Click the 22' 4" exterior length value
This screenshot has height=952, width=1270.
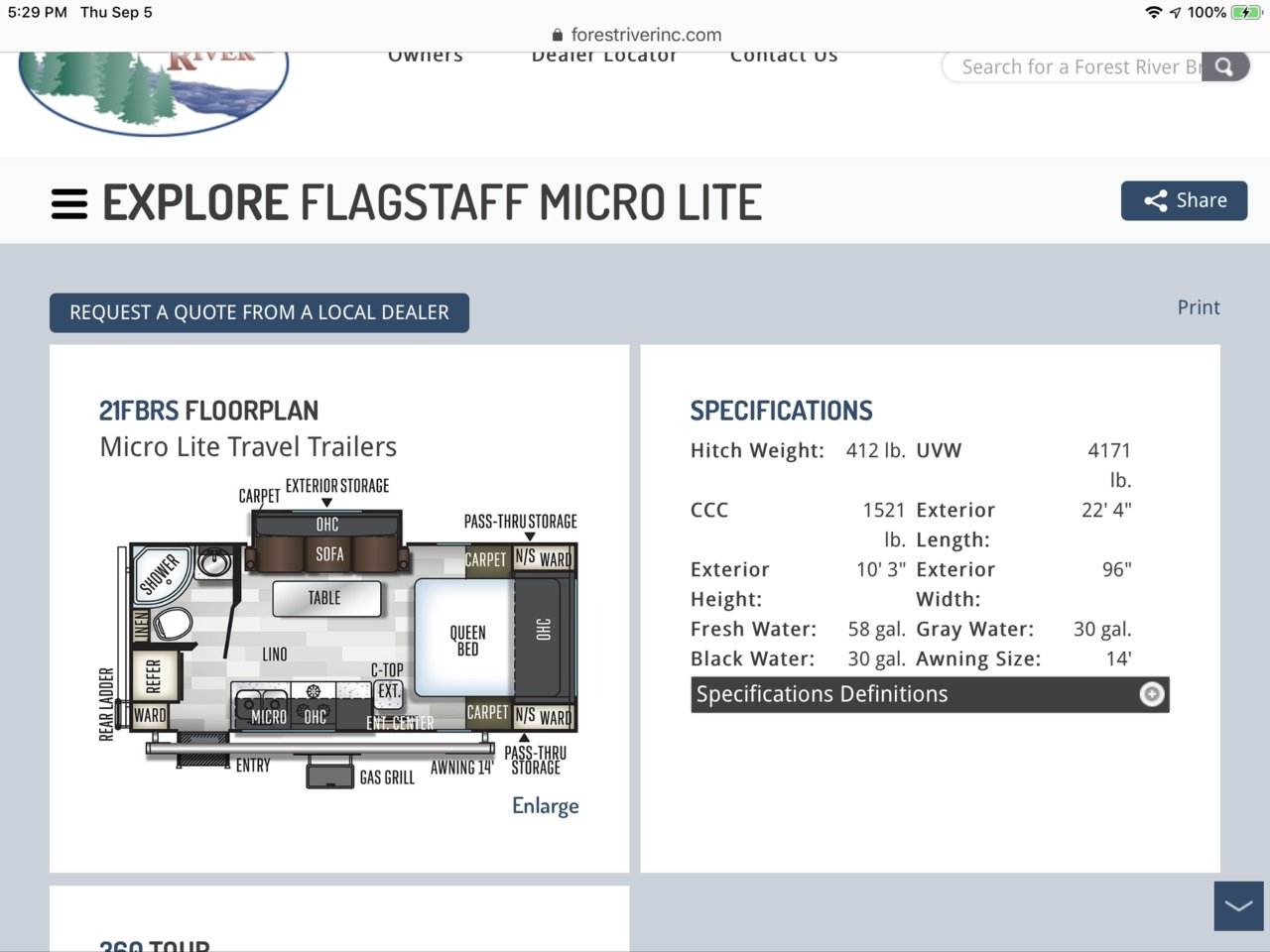[x=1106, y=510]
